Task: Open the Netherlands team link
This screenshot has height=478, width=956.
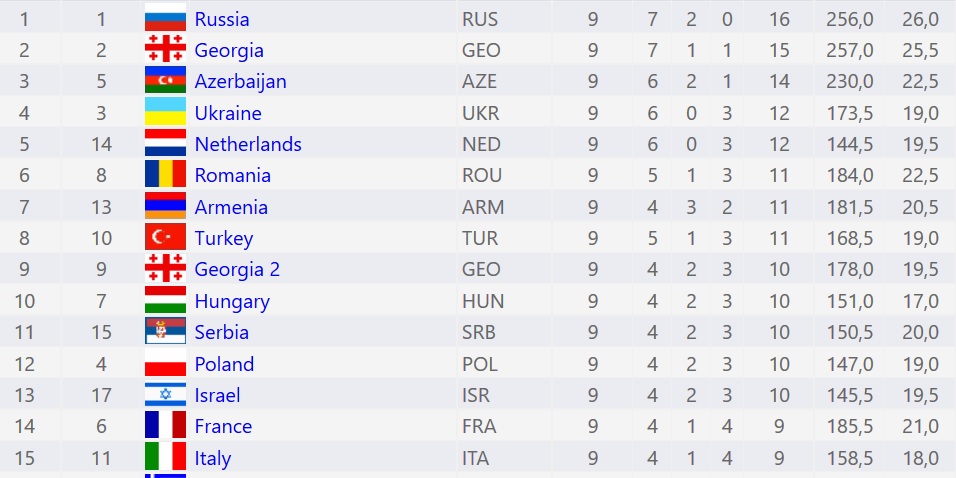Action: pos(248,144)
